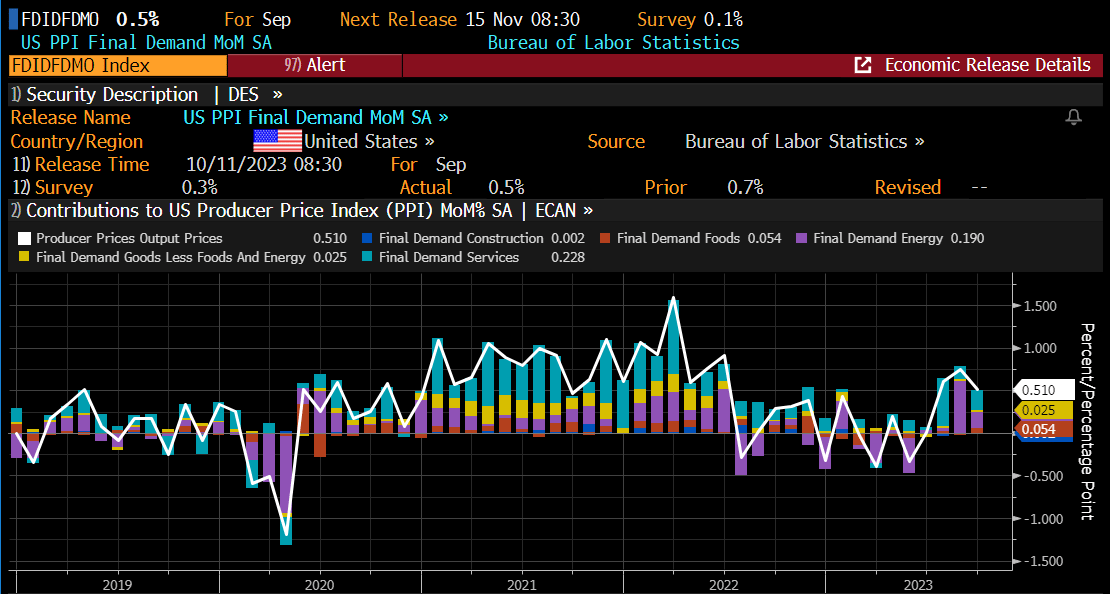Toggle Producer Prices Output Prices legend
The image size is (1110, 594).
pyautogui.click(x=129, y=238)
